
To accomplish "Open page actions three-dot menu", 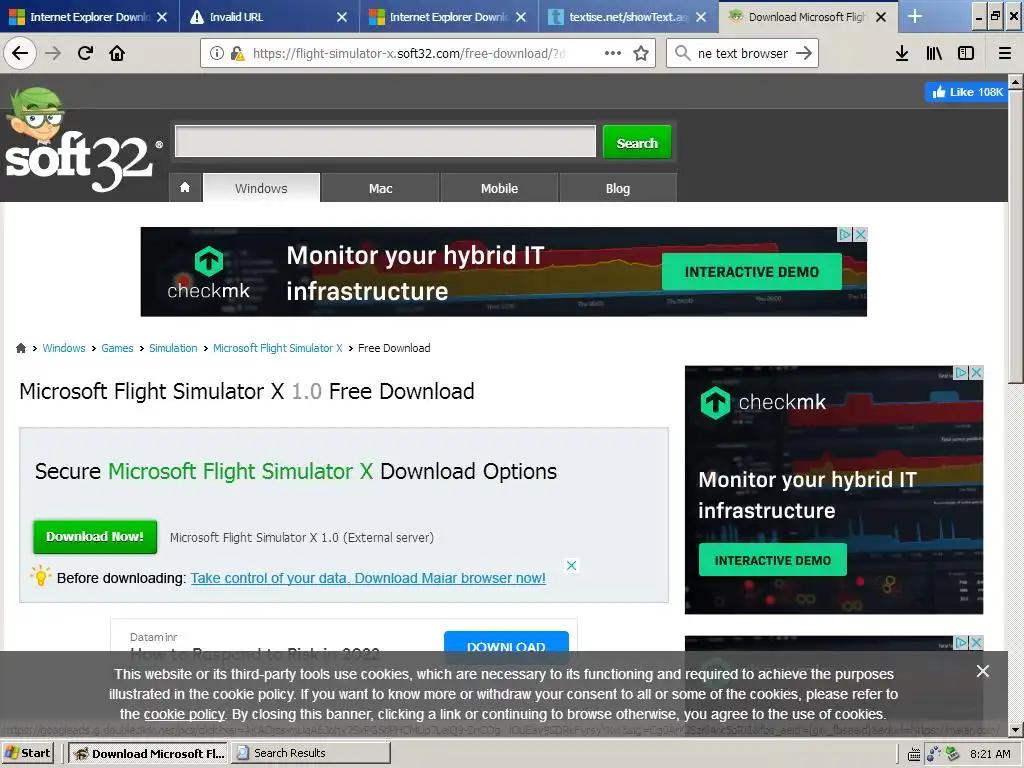I will tap(613, 54).
